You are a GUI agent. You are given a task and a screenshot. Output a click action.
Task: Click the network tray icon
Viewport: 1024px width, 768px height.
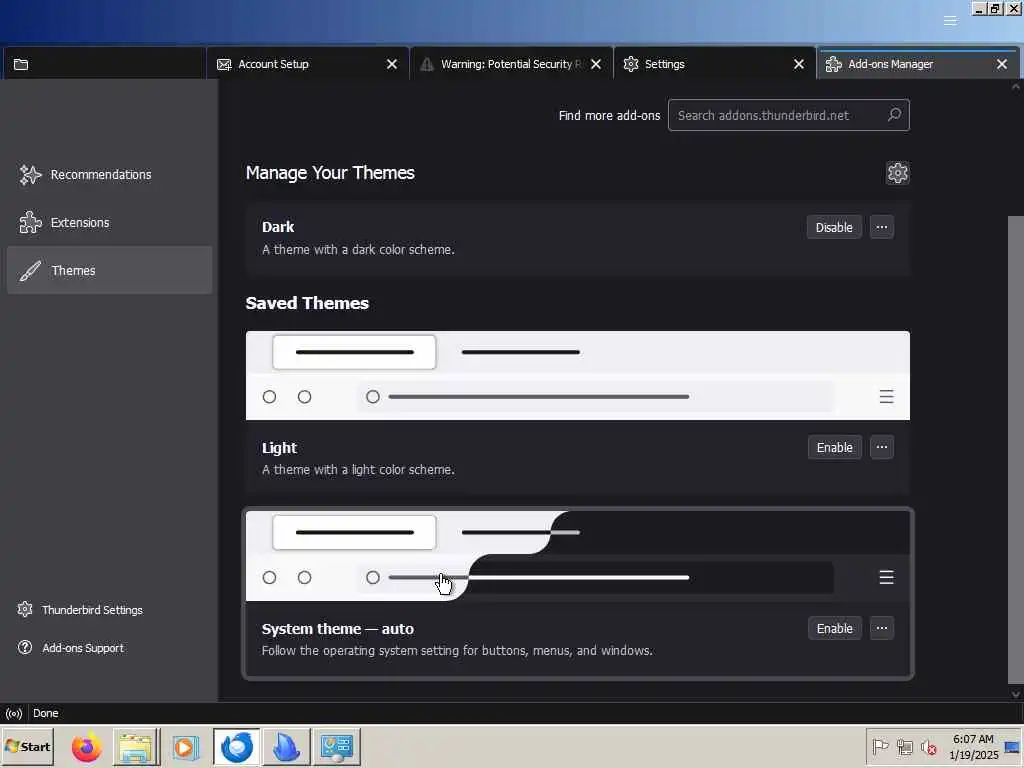(x=904, y=746)
